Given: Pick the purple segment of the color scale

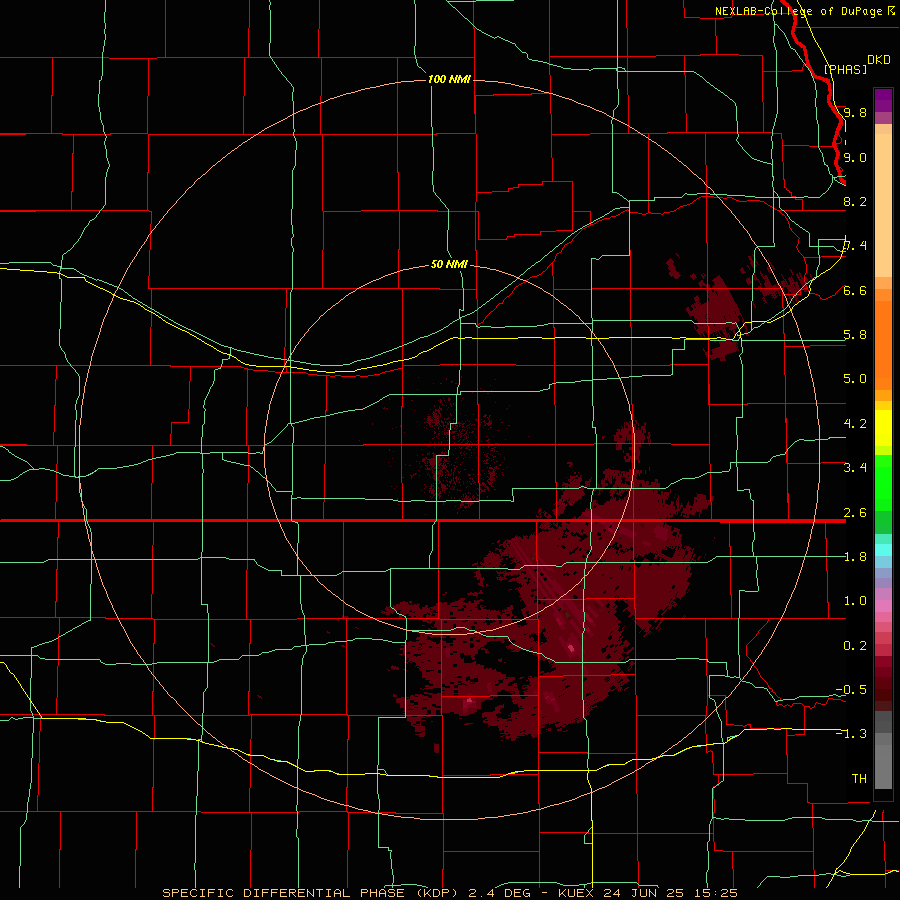Looking at the screenshot, I should pyautogui.click(x=883, y=100).
